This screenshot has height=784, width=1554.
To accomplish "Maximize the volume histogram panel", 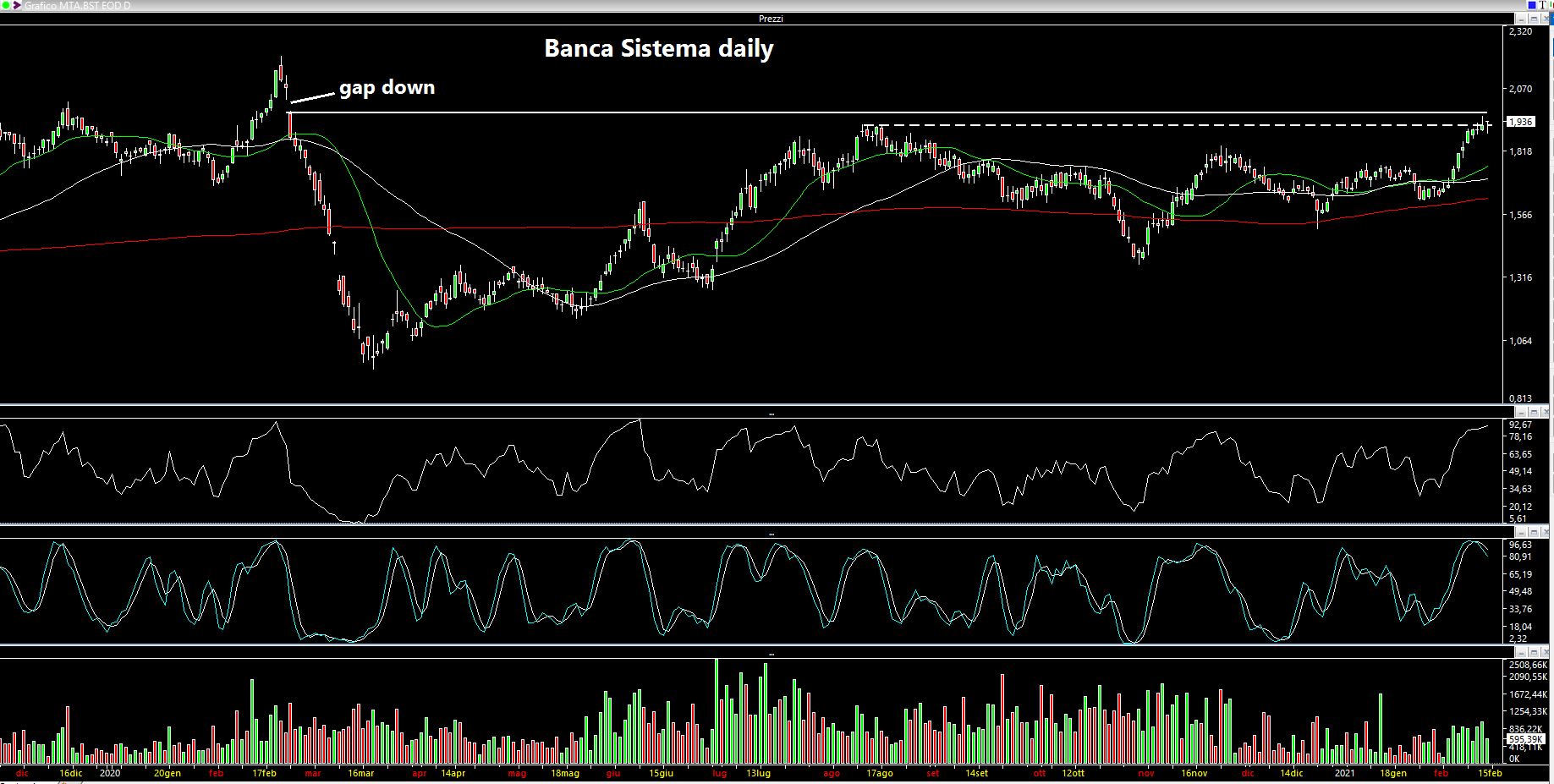I will pyautogui.click(x=1534, y=653).
